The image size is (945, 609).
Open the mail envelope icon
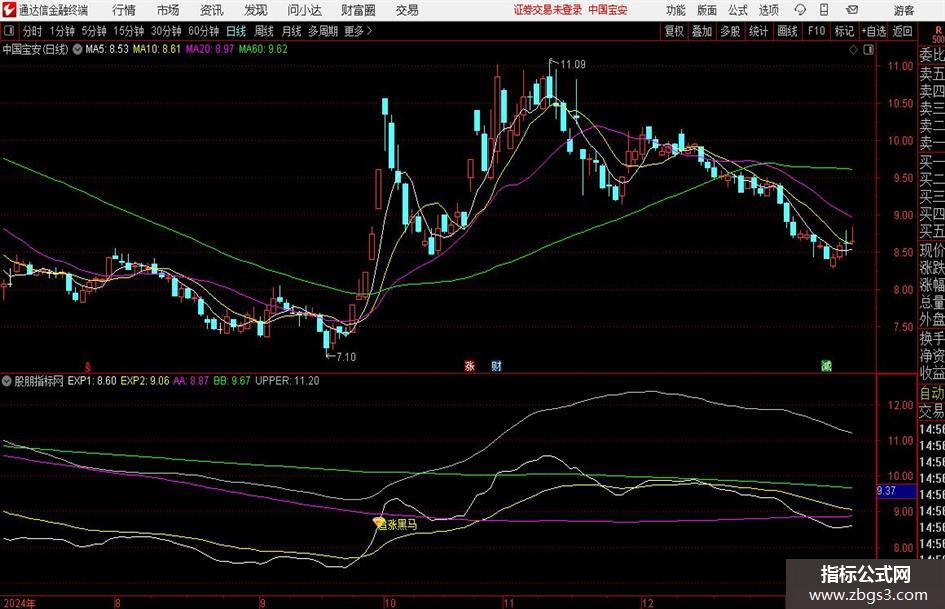click(x=852, y=10)
